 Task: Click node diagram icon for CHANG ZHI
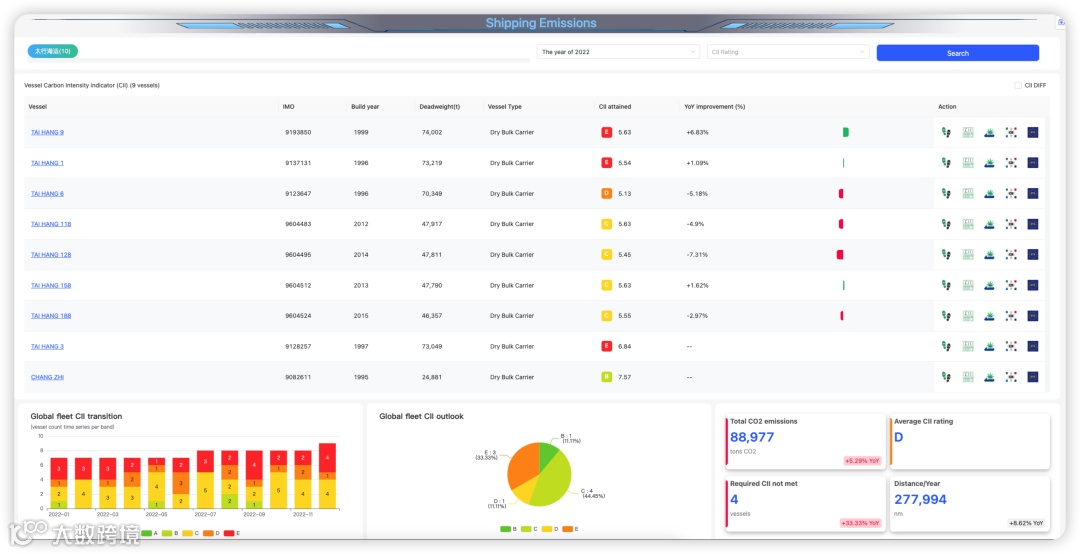(1010, 377)
